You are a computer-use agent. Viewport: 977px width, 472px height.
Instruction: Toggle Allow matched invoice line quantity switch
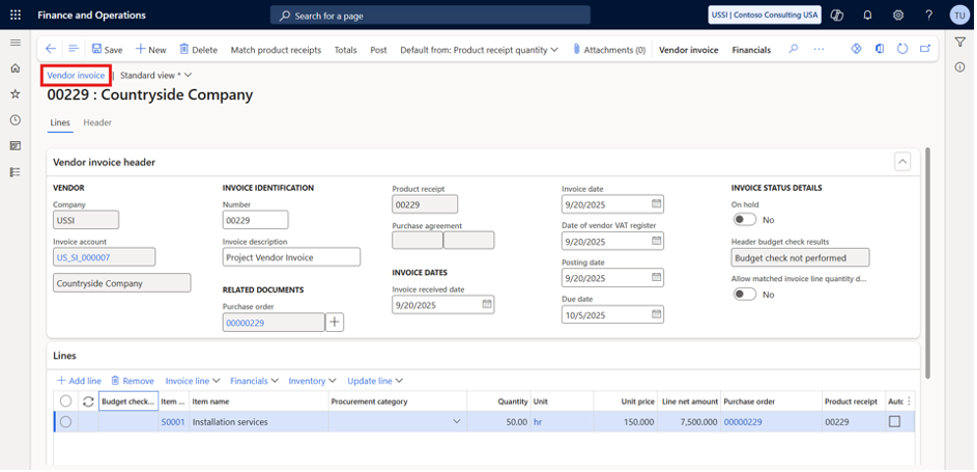point(745,295)
